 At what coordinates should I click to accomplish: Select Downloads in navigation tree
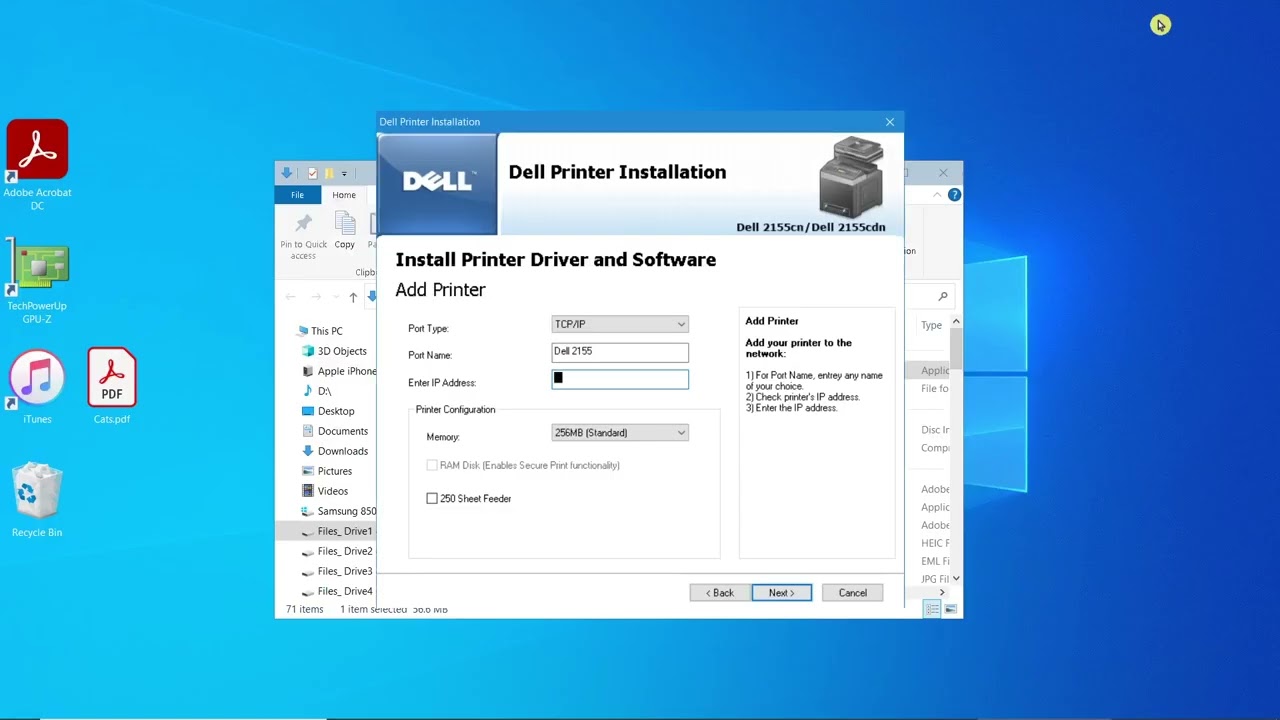[x=335, y=451]
